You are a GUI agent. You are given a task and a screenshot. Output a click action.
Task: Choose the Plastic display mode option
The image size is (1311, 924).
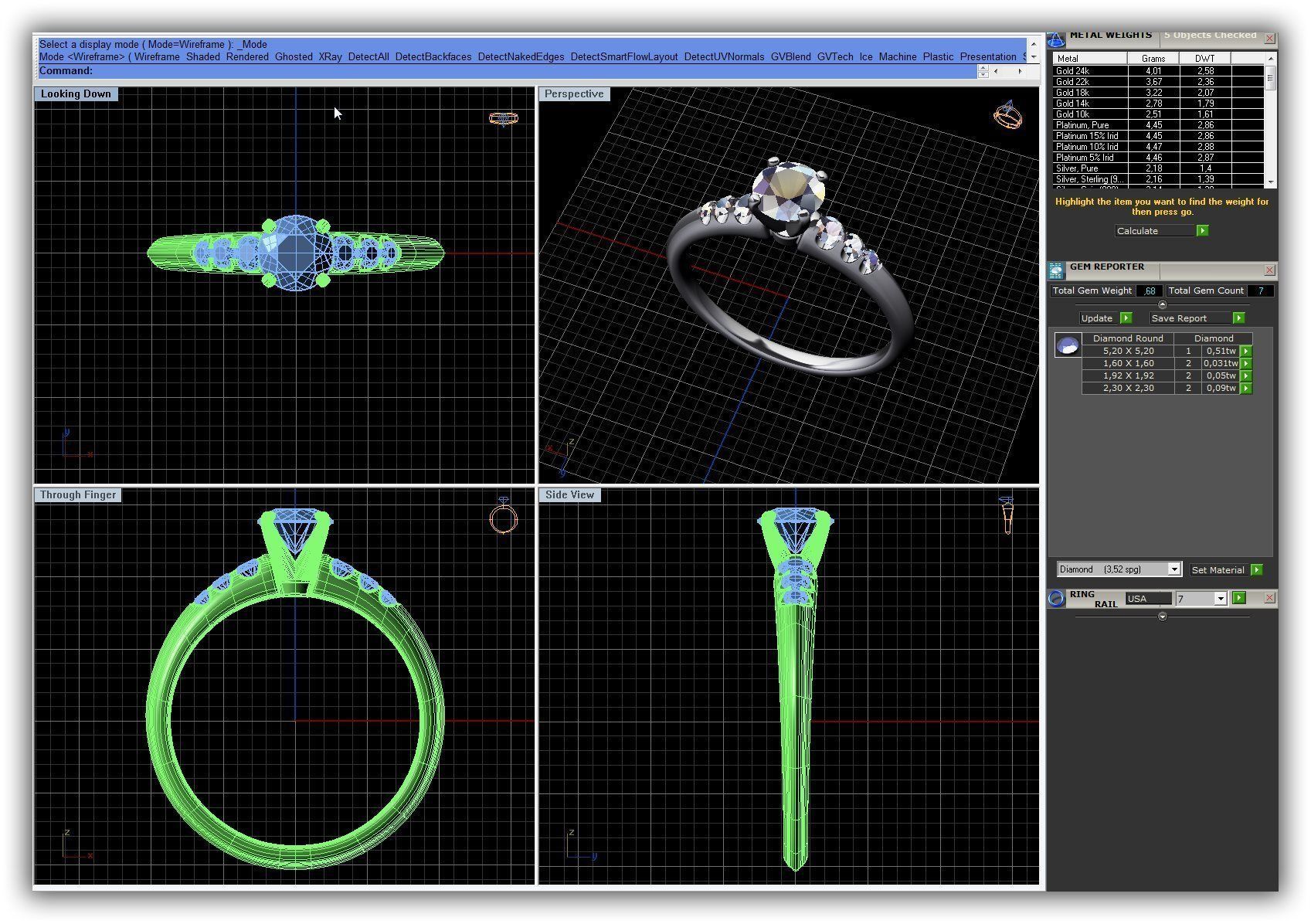point(939,56)
